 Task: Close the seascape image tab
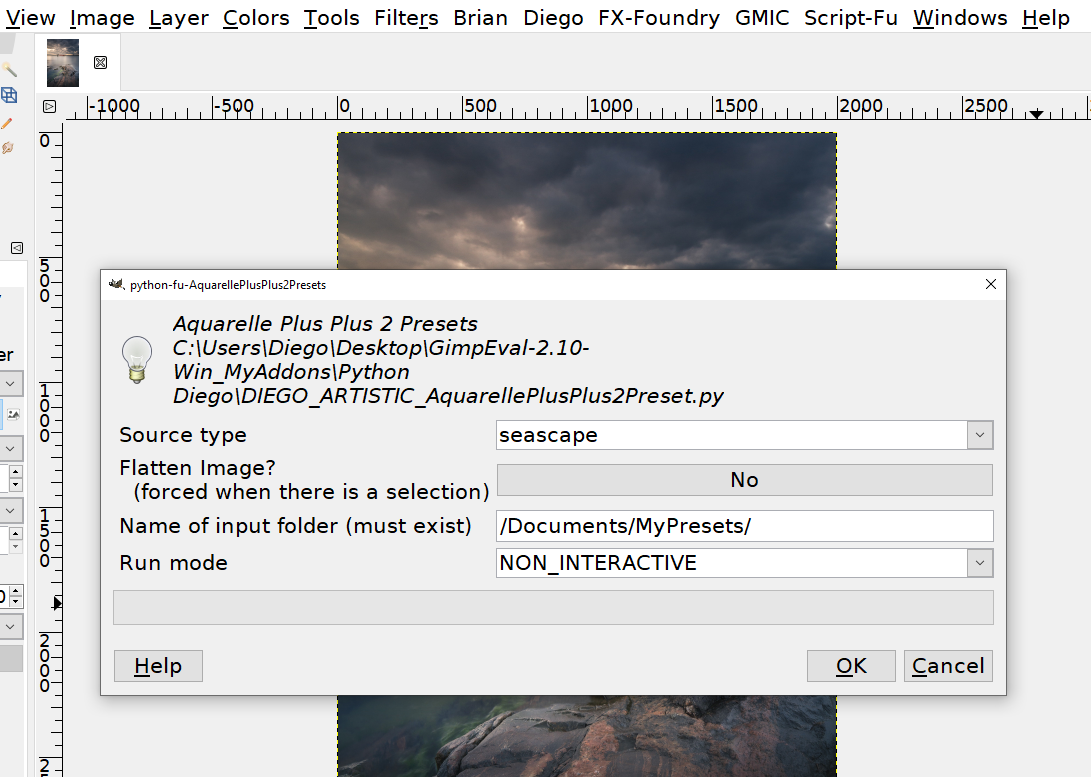[100, 63]
